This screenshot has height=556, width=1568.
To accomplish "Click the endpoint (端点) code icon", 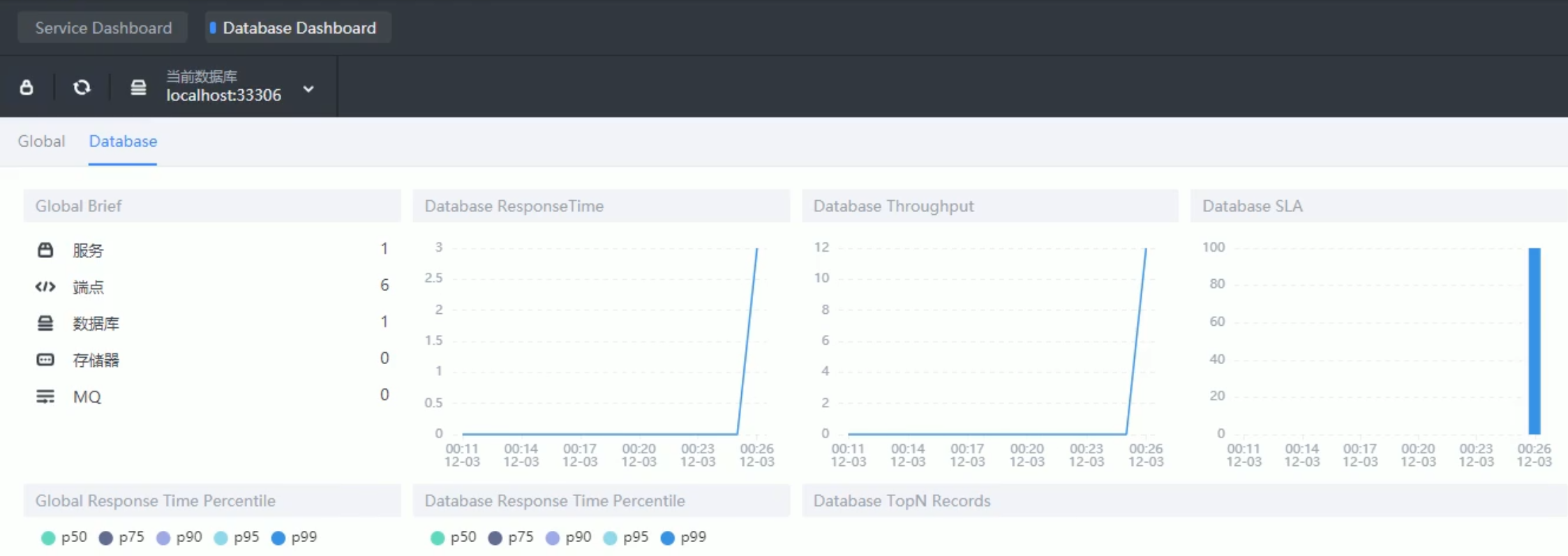I will coord(45,286).
